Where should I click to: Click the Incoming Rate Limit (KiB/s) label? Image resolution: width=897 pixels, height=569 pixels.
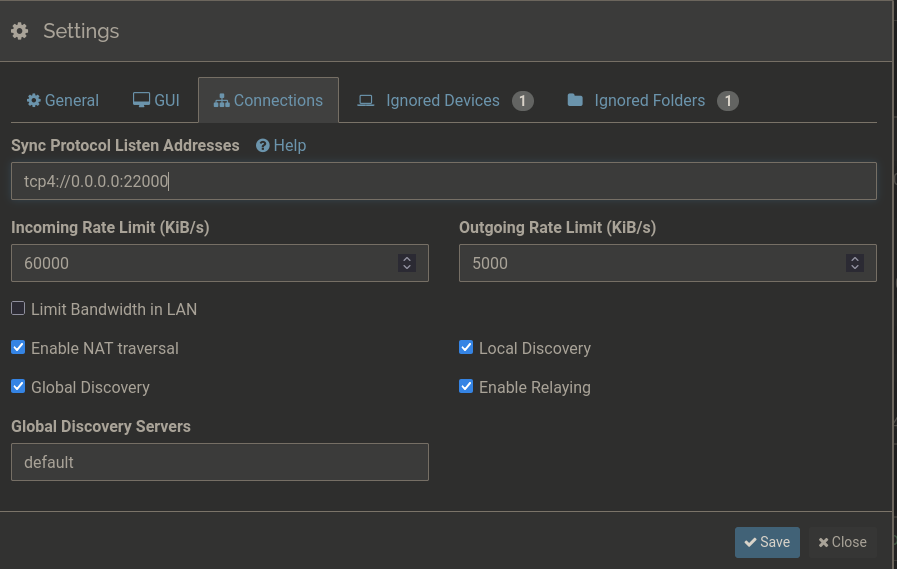coord(110,228)
